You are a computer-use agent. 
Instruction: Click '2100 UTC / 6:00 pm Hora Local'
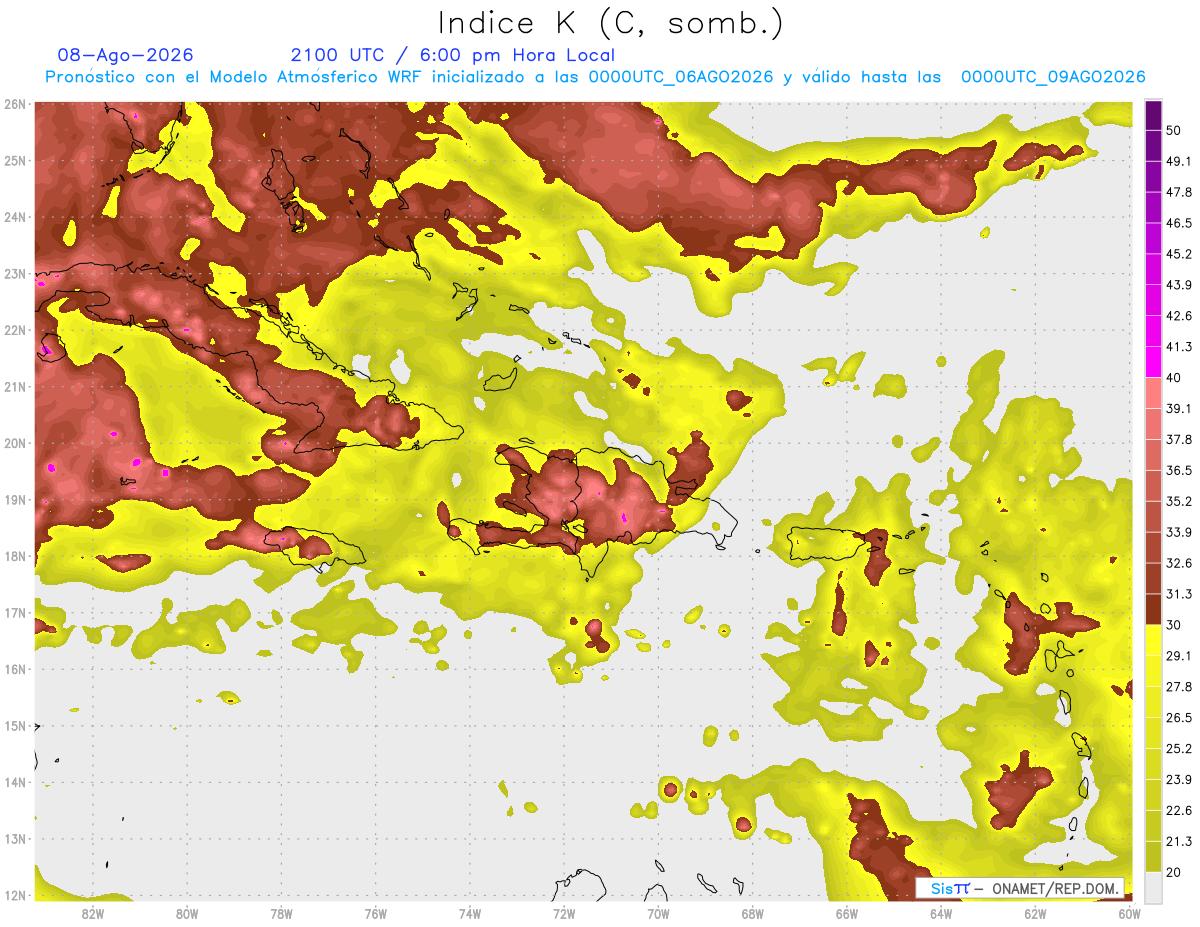pos(453,55)
